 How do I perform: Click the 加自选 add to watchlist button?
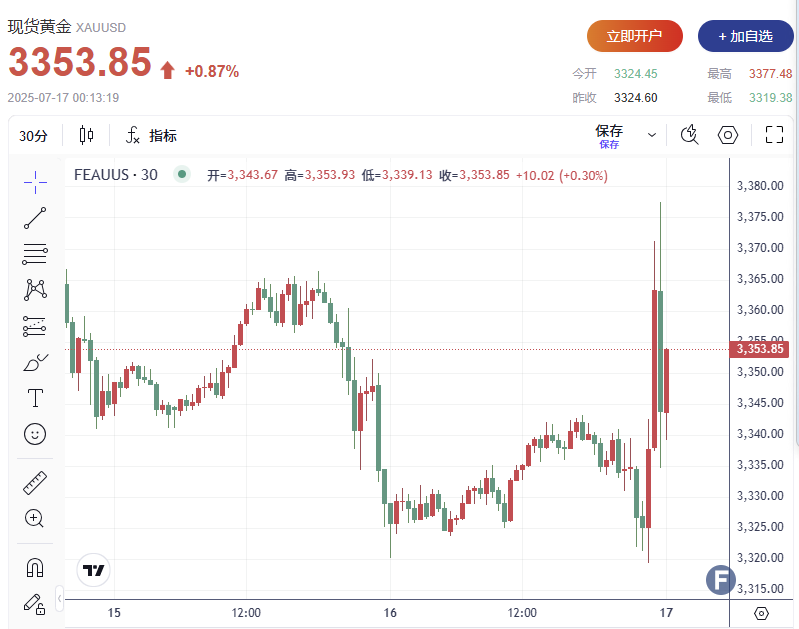745,36
